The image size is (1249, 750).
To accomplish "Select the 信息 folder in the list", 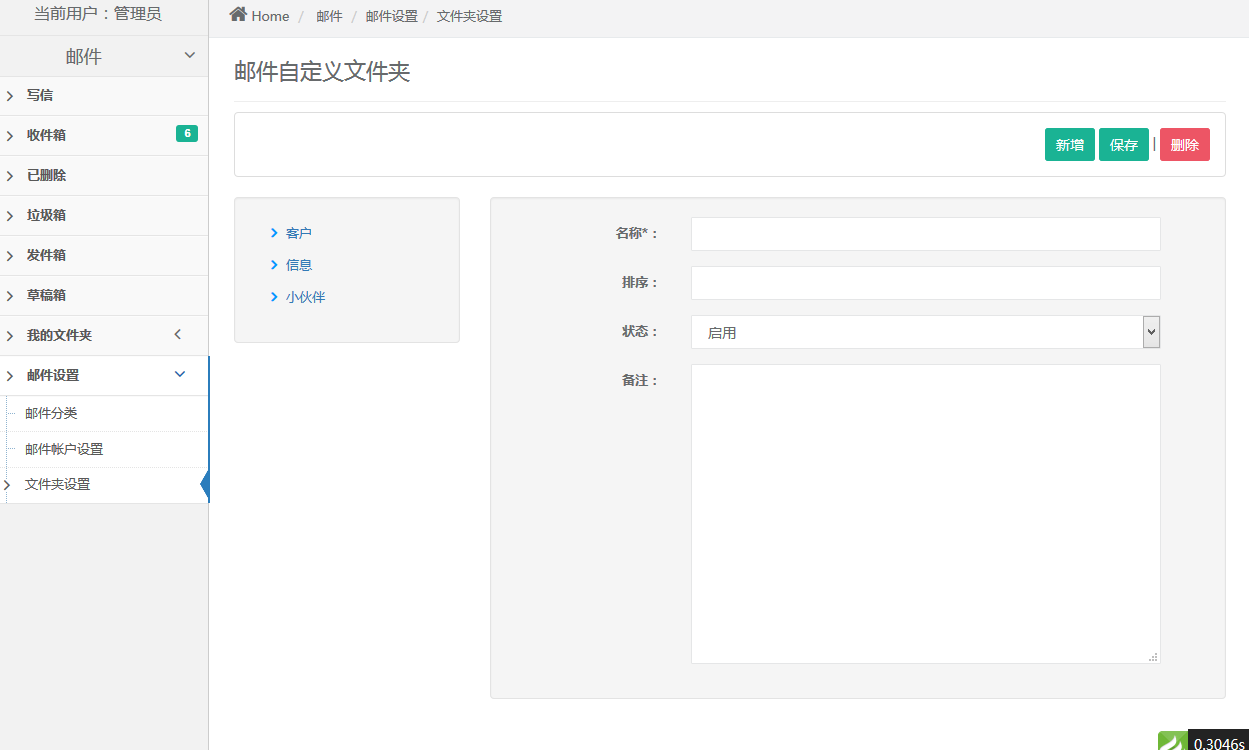I will [299, 265].
